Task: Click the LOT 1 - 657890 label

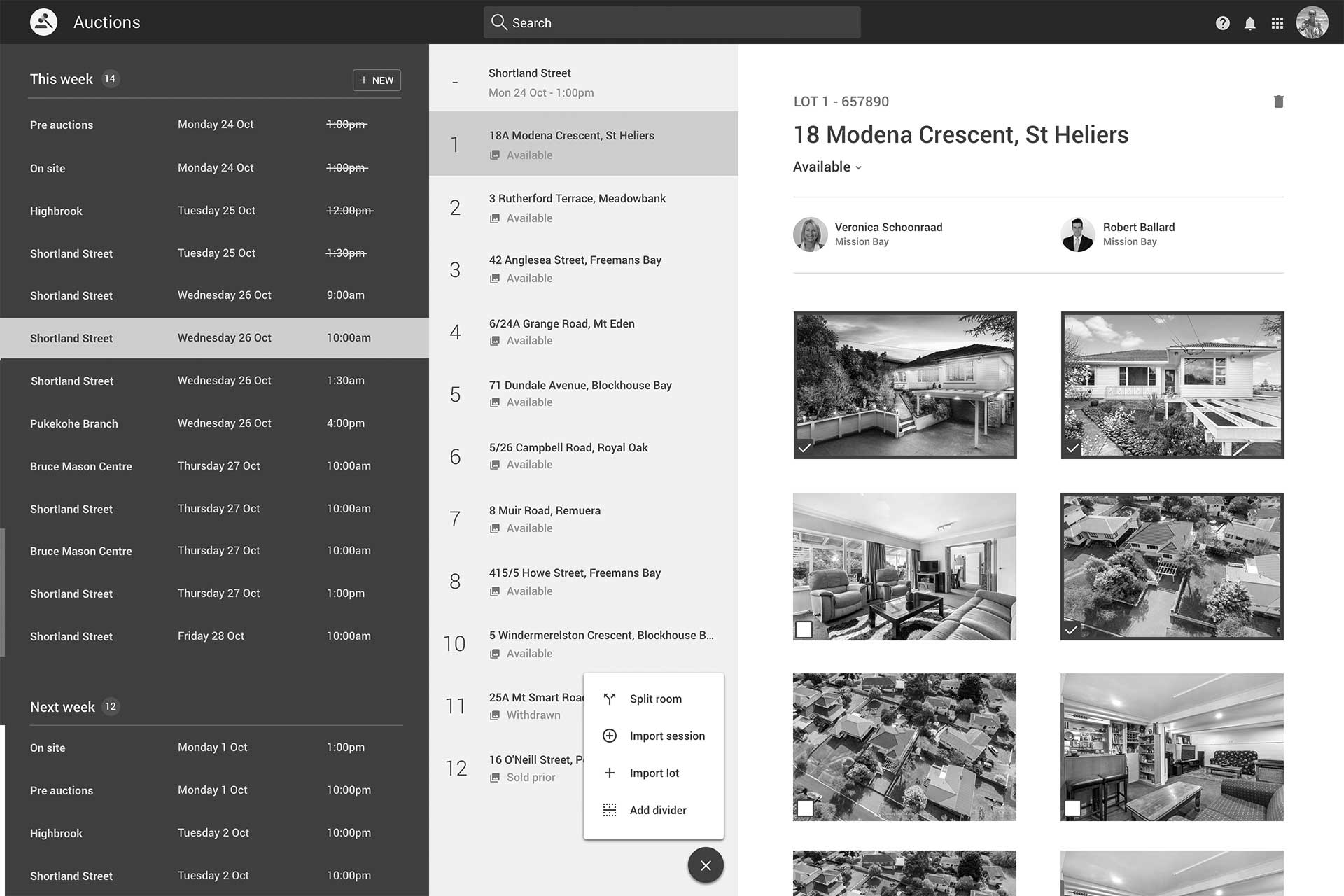Action: coord(841,101)
